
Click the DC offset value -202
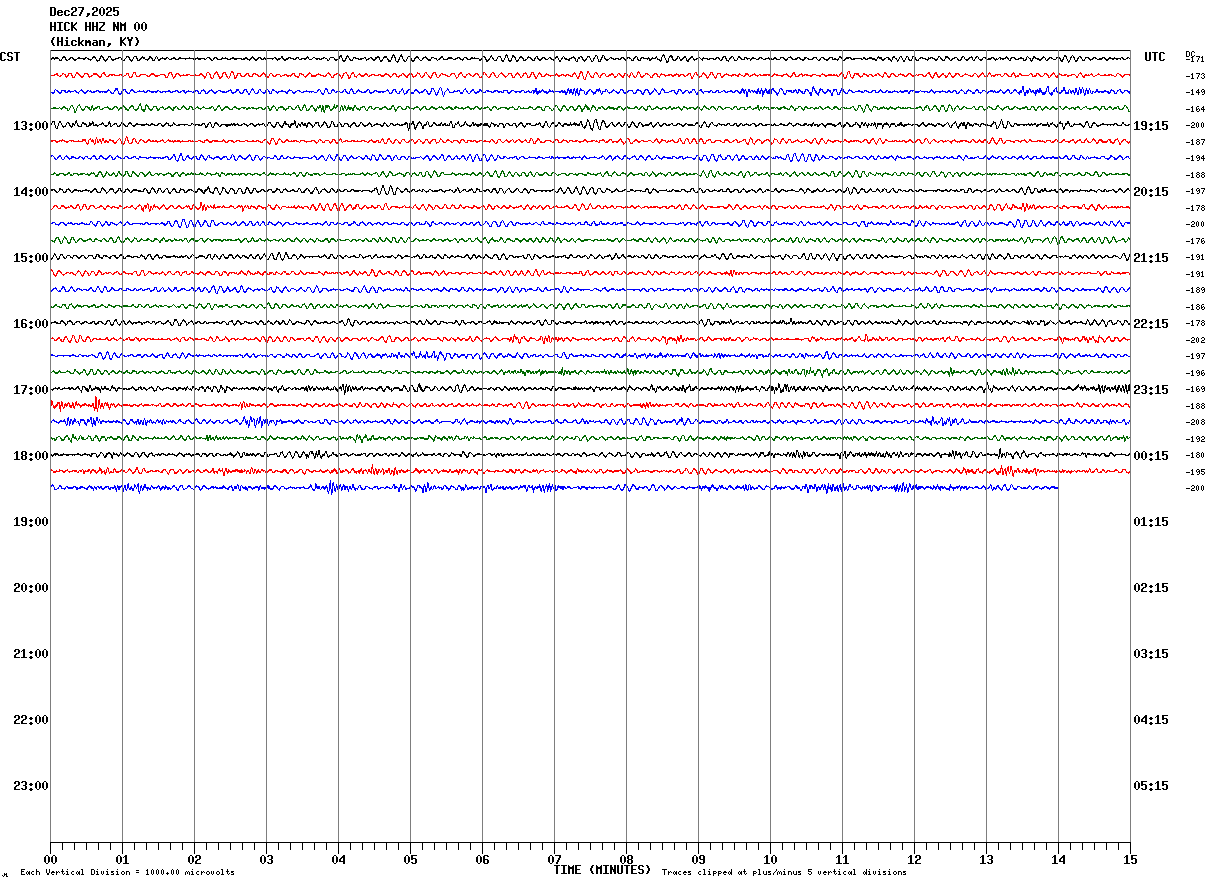[1195, 340]
